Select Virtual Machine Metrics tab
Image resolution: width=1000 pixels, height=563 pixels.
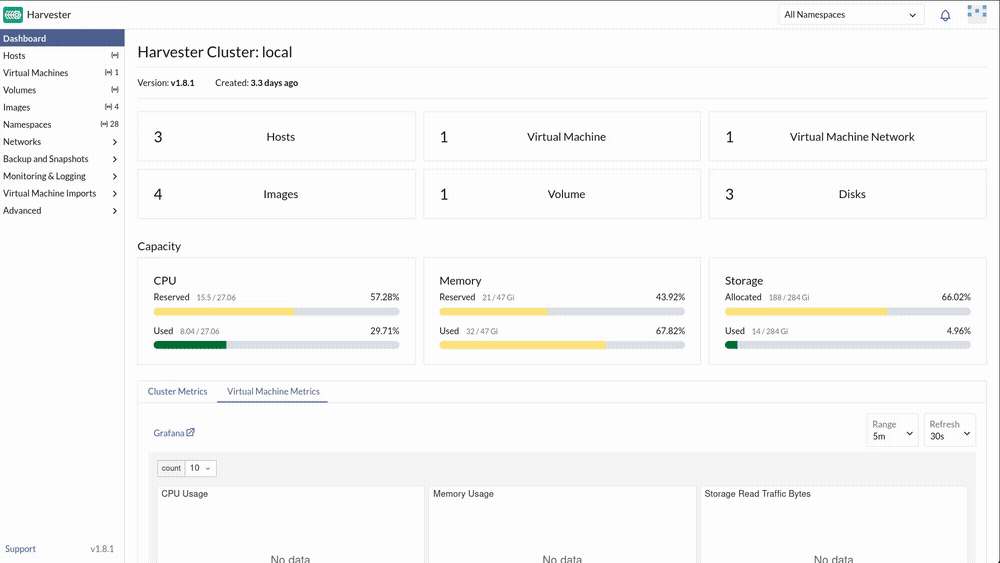273,391
